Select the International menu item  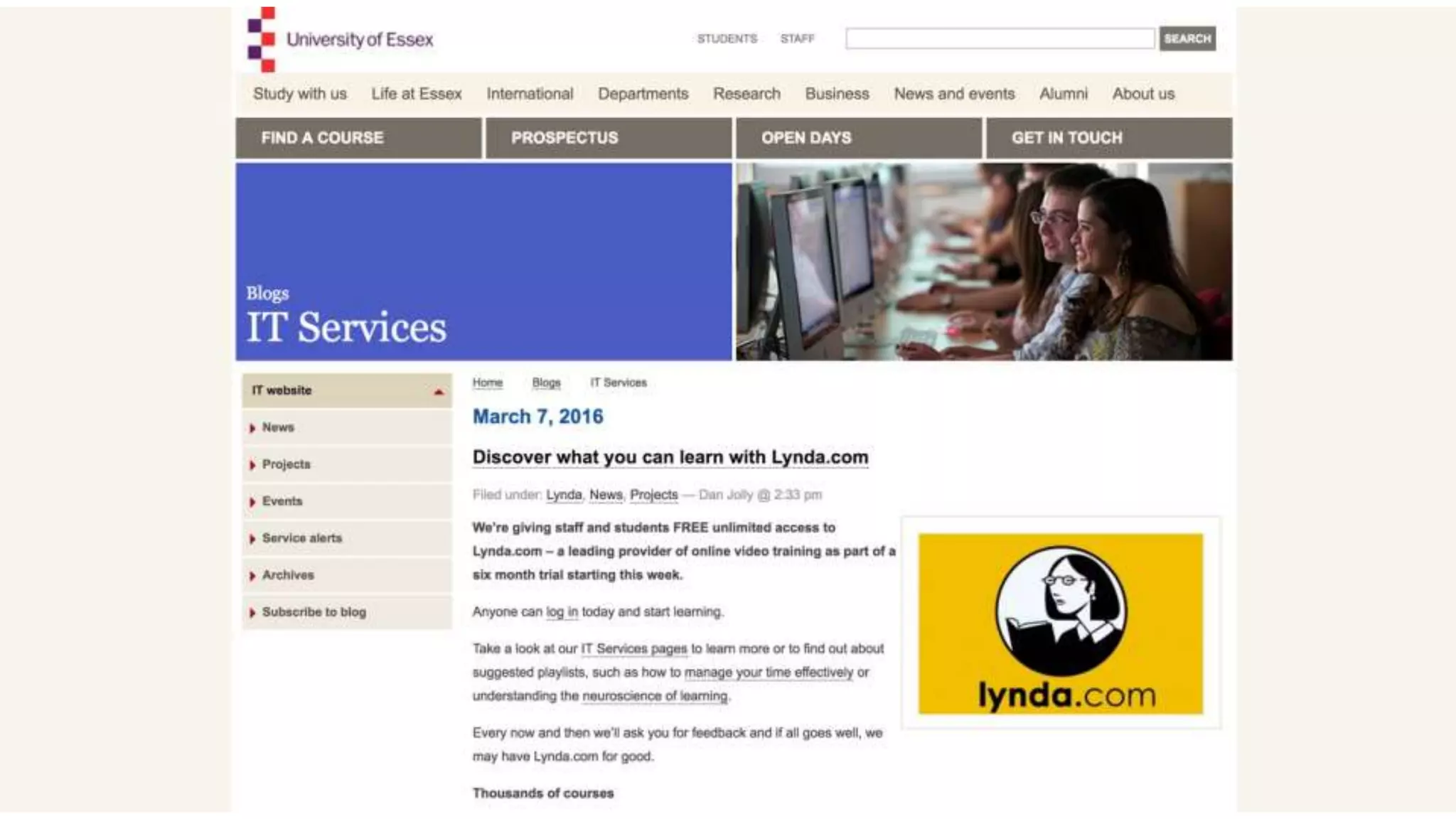tap(530, 94)
